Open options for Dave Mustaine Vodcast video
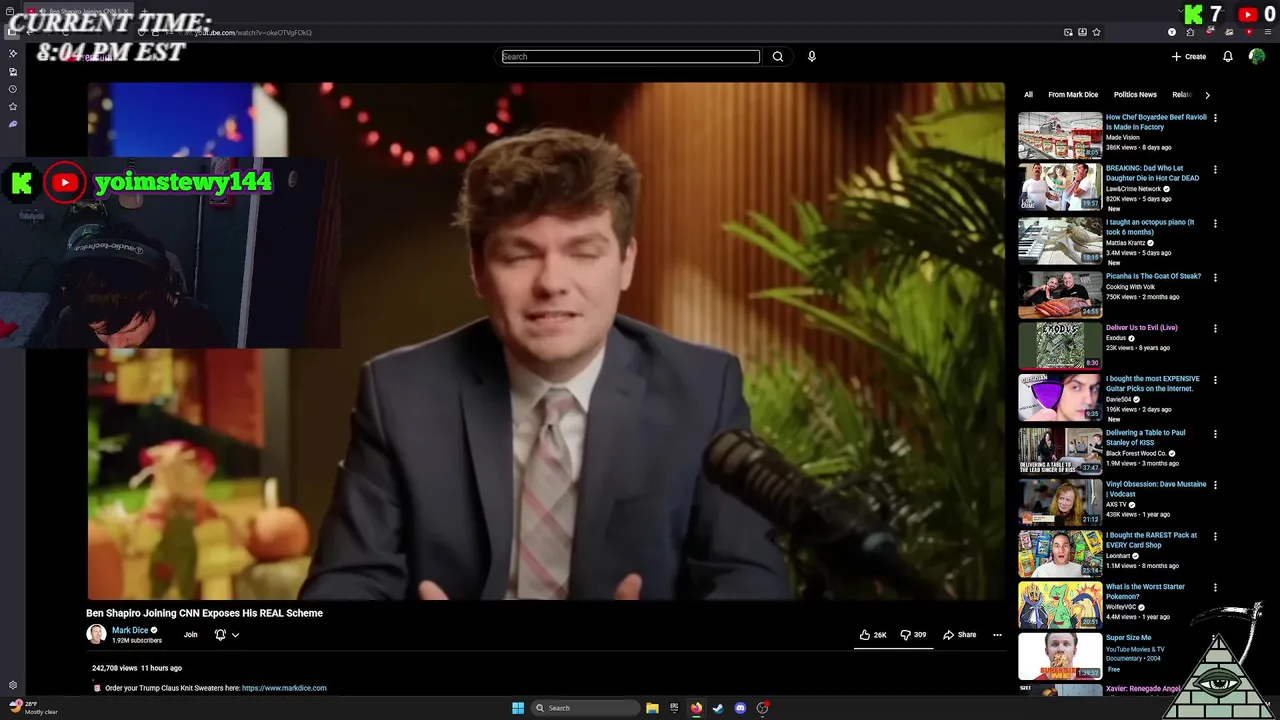This screenshot has width=1280, height=720. (x=1215, y=485)
